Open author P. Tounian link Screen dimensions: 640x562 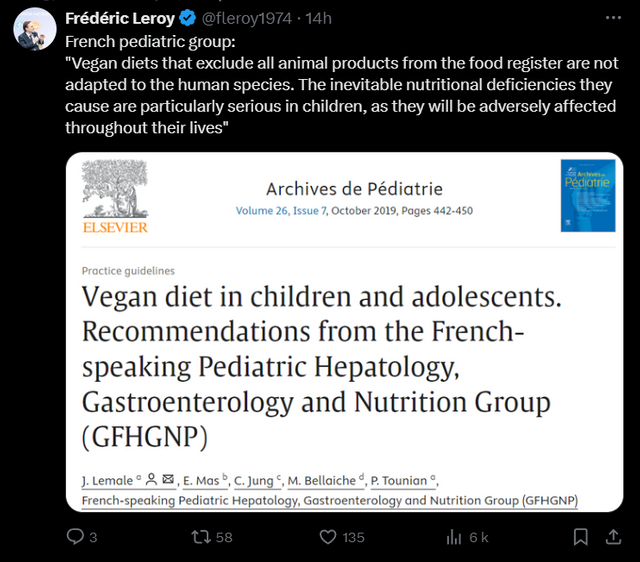coord(398,480)
